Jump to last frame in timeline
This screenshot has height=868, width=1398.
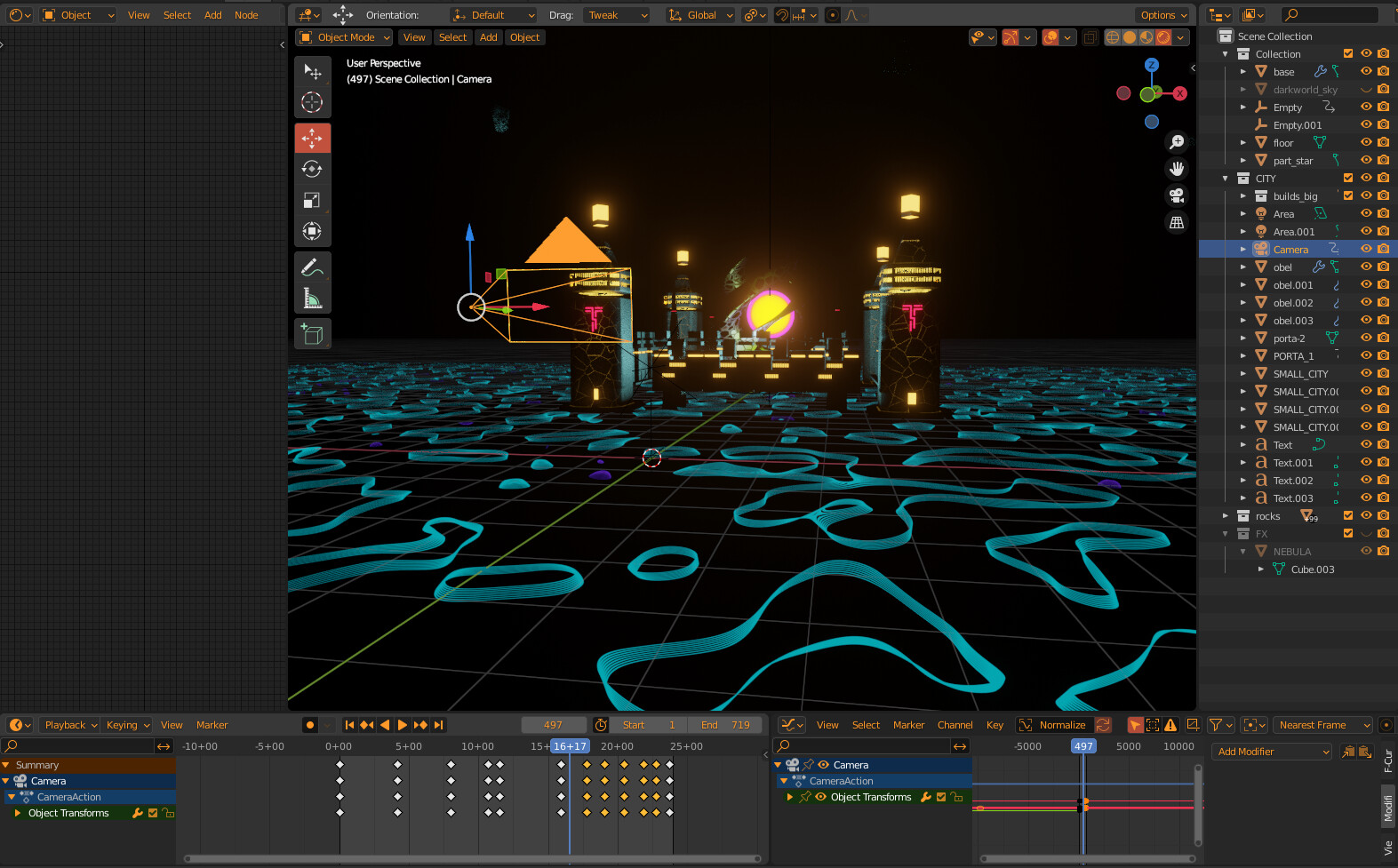tap(438, 725)
